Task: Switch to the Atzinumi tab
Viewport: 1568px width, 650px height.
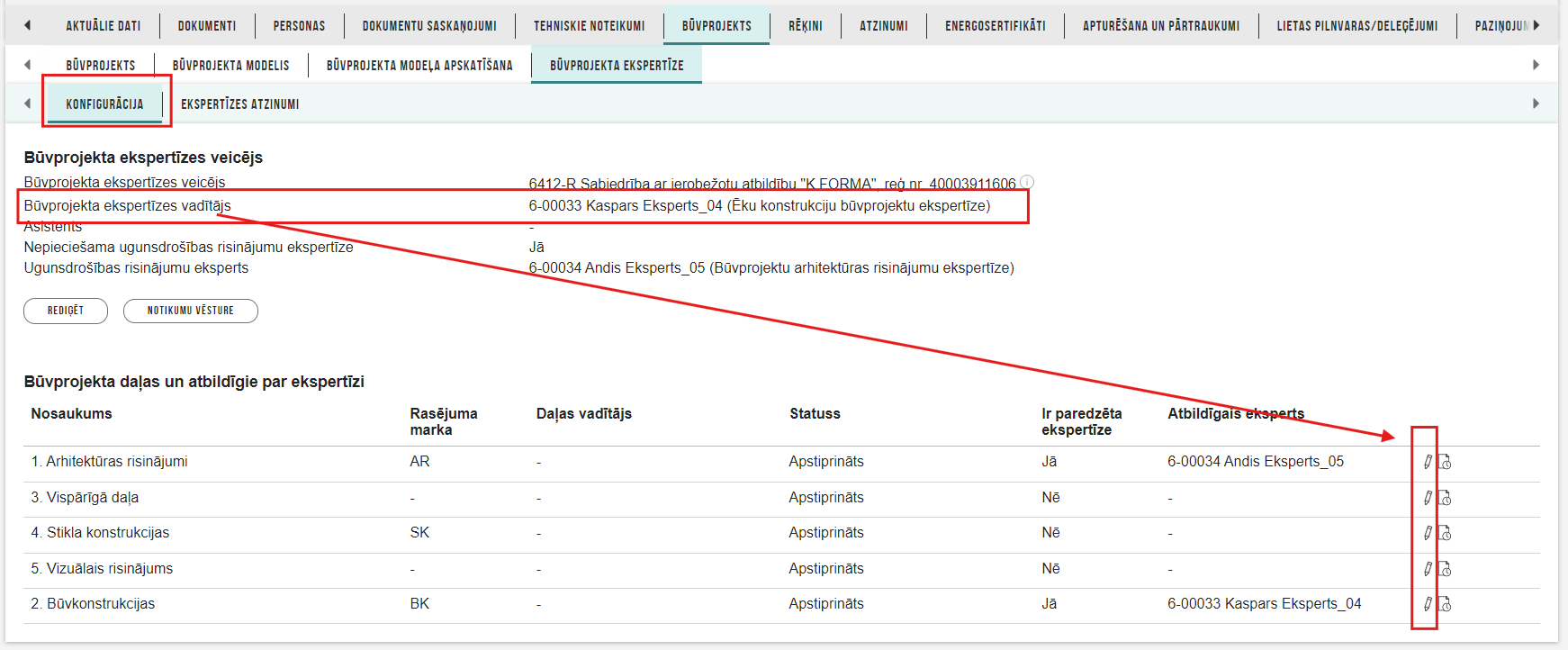Action: [884, 26]
